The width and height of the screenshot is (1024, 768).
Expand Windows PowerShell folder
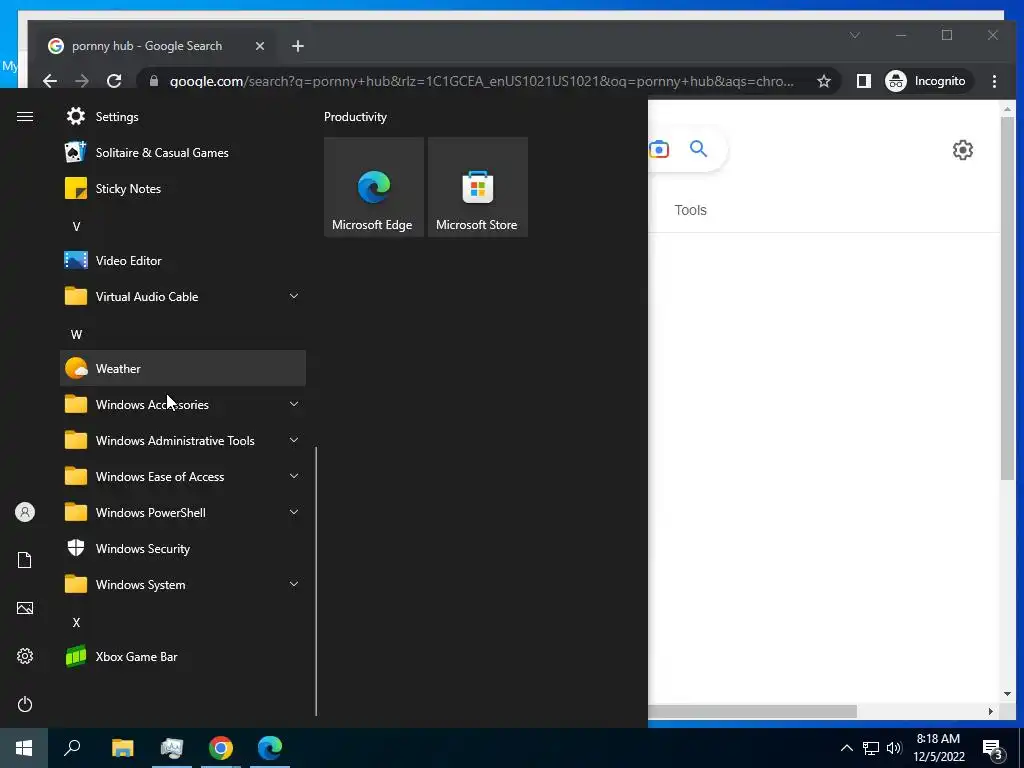[183, 513]
